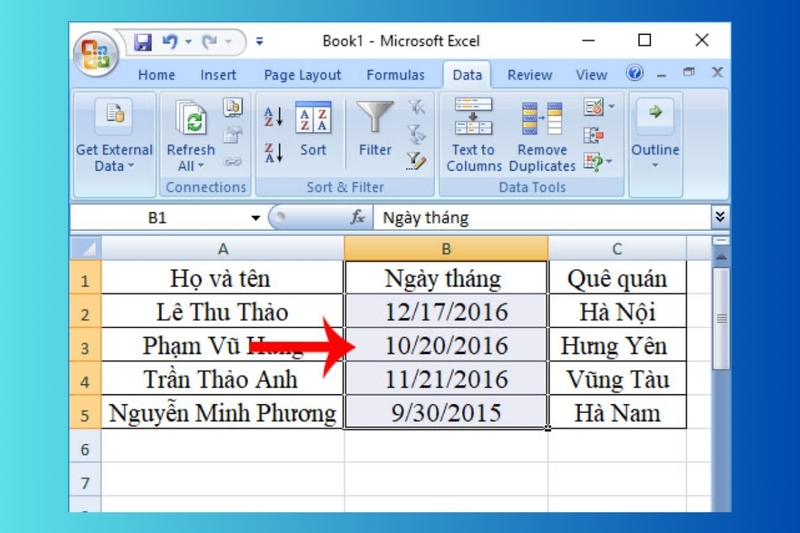800x533 pixels.
Task: Open Advanced filter options icon
Action: click(417, 162)
